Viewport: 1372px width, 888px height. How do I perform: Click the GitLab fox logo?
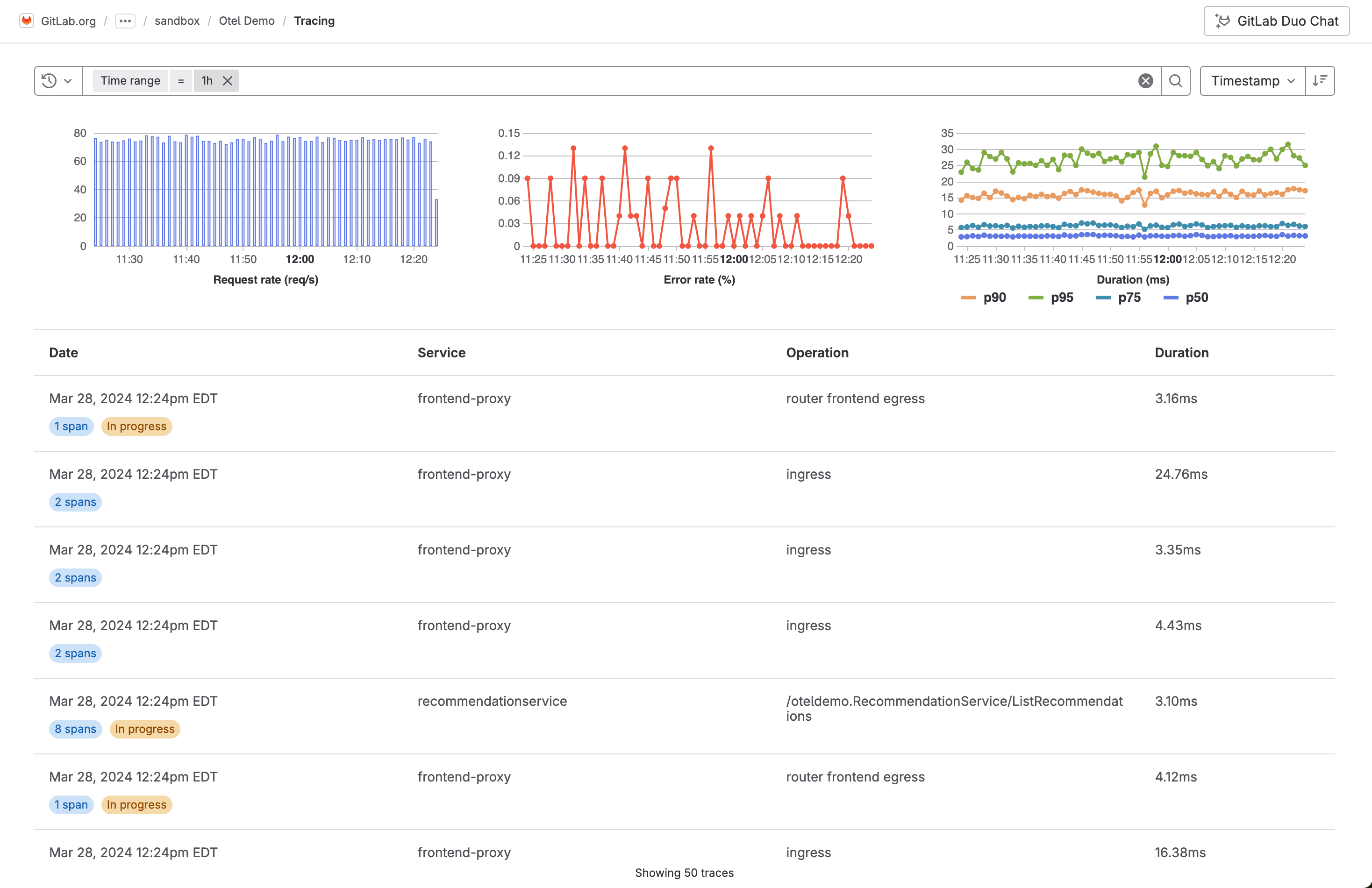[x=27, y=21]
